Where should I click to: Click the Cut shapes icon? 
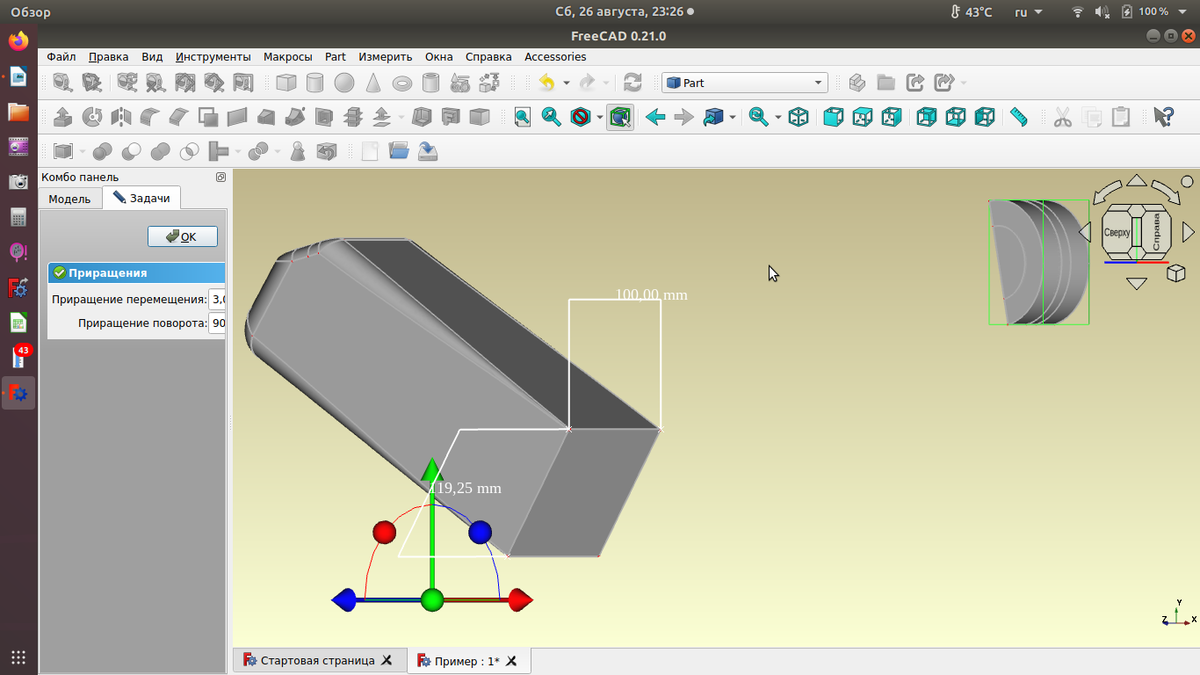(x=131, y=152)
